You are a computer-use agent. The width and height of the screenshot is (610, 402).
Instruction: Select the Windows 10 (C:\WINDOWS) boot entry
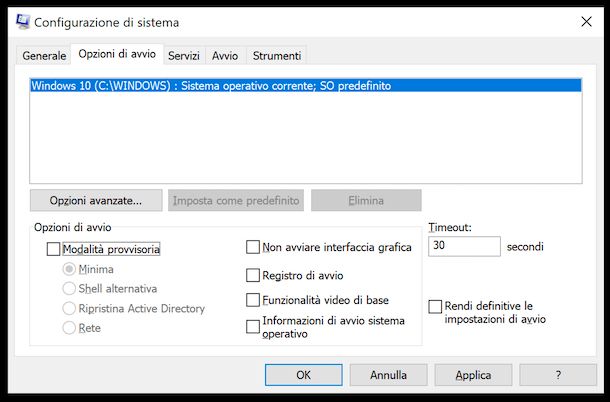click(306, 86)
